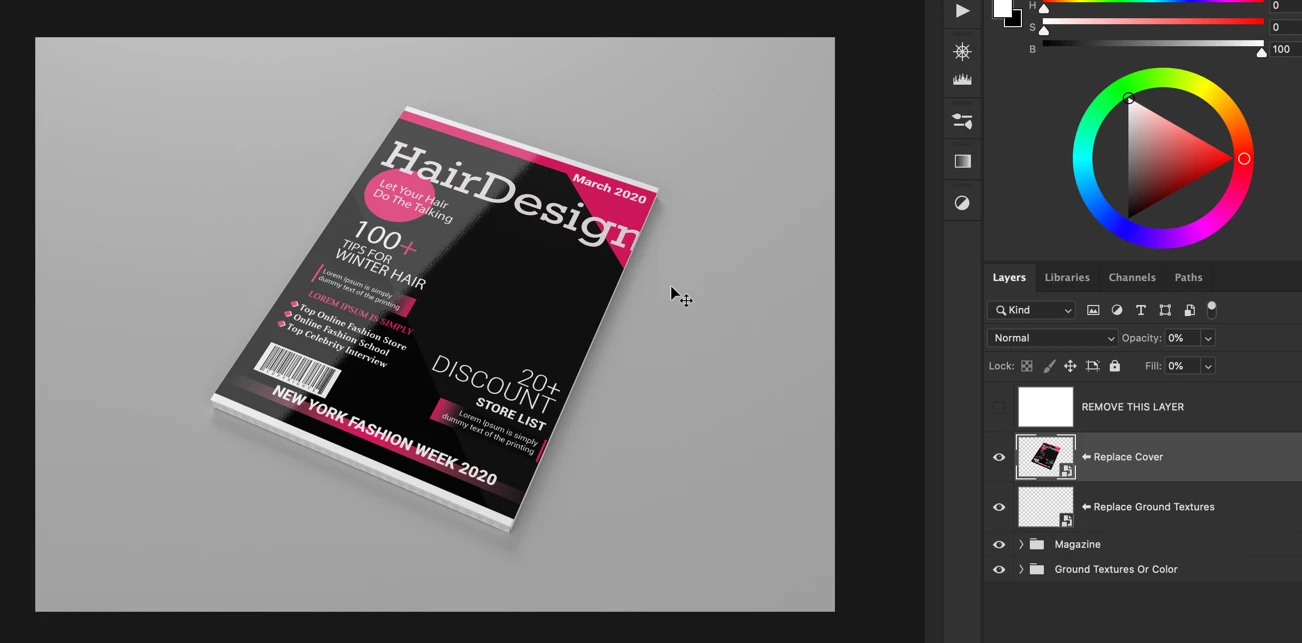Expand the Magazine group chevron
This screenshot has width=1302, height=643.
tap(1021, 544)
